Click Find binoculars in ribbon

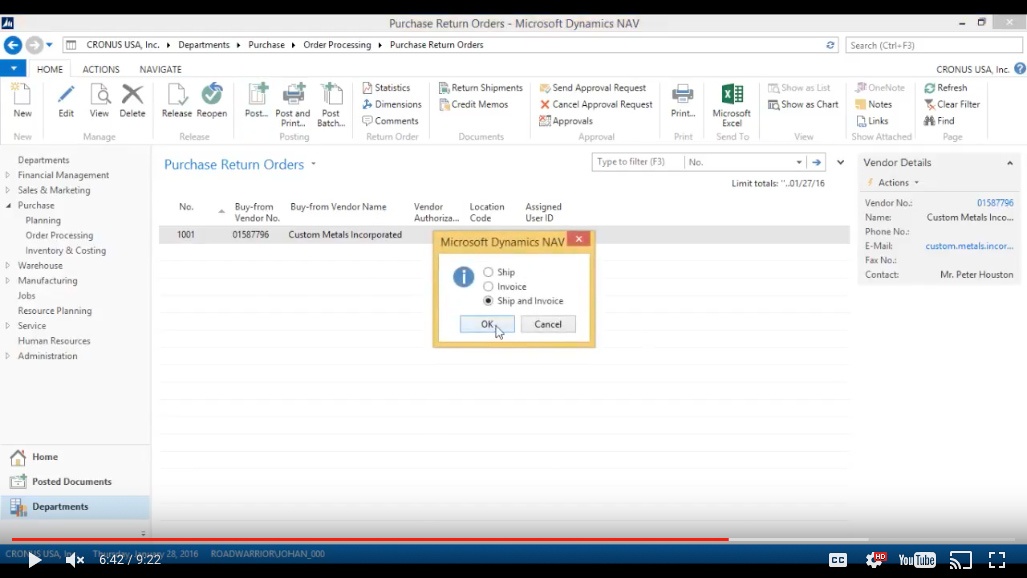point(939,121)
